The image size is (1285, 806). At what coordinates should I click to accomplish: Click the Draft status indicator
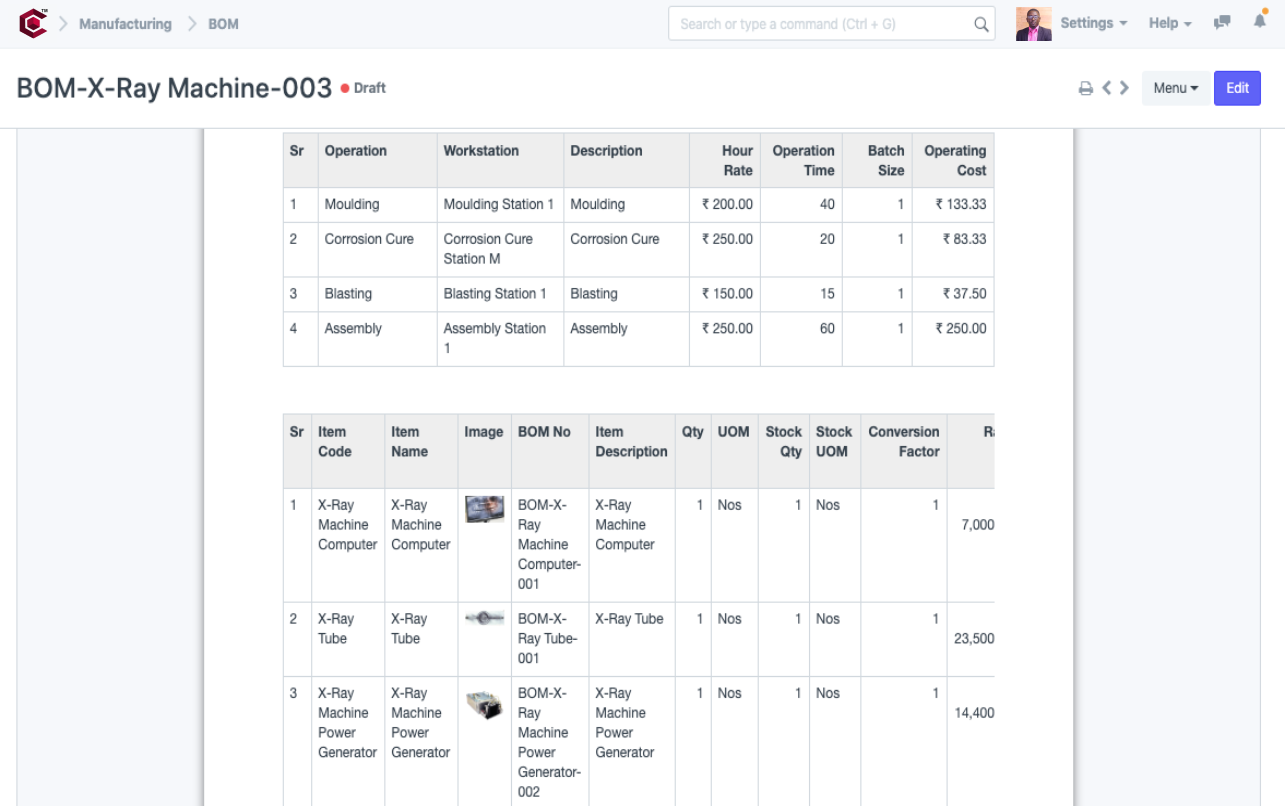(364, 88)
